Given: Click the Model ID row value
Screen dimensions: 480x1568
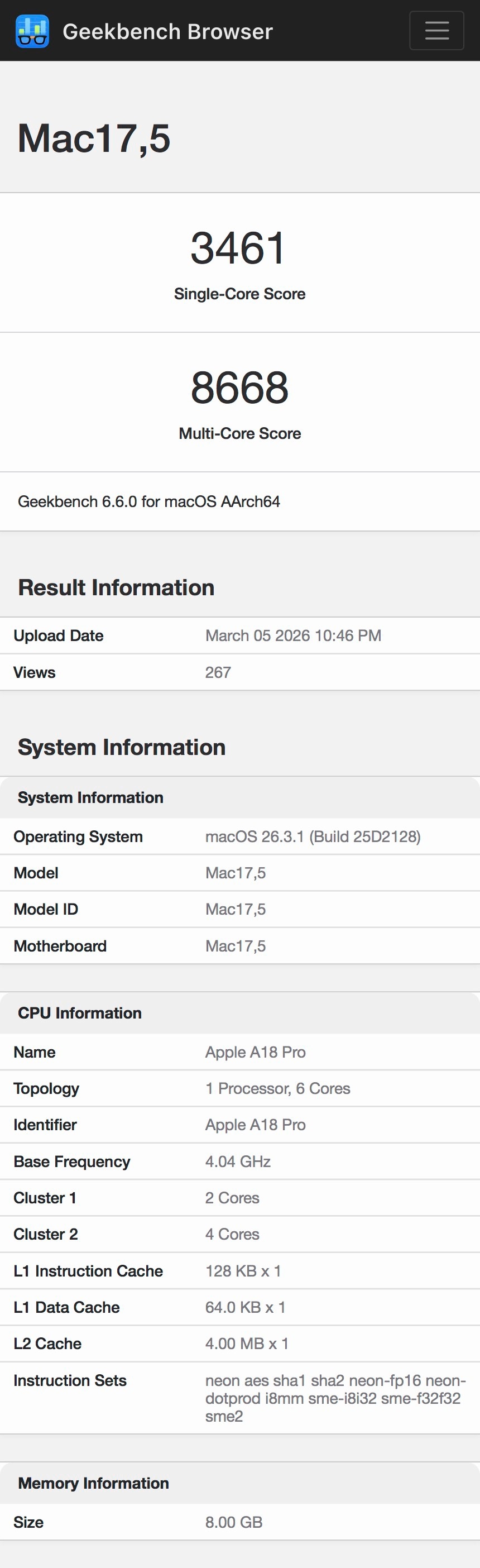Looking at the screenshot, I should pyautogui.click(x=236, y=910).
